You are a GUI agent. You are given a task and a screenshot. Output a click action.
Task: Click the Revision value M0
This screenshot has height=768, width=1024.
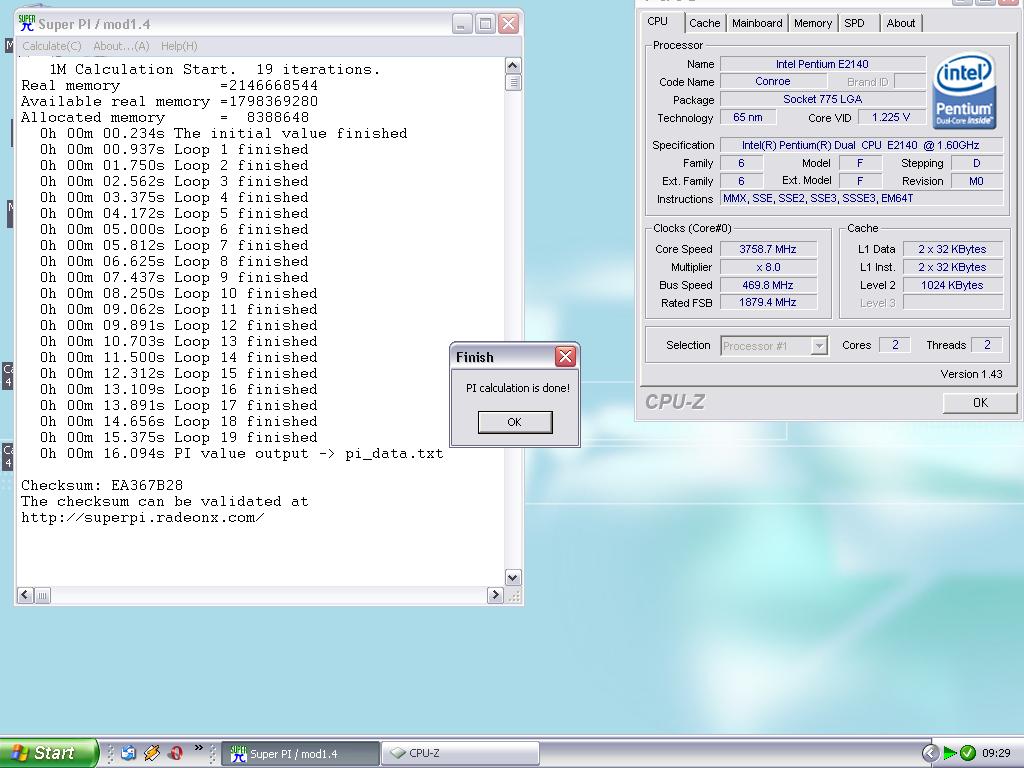point(976,181)
